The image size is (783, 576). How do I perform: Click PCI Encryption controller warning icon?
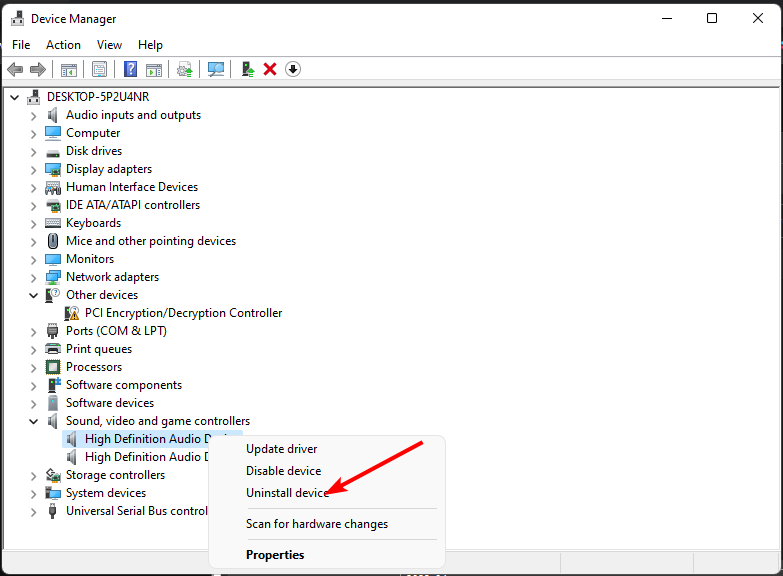[72, 313]
